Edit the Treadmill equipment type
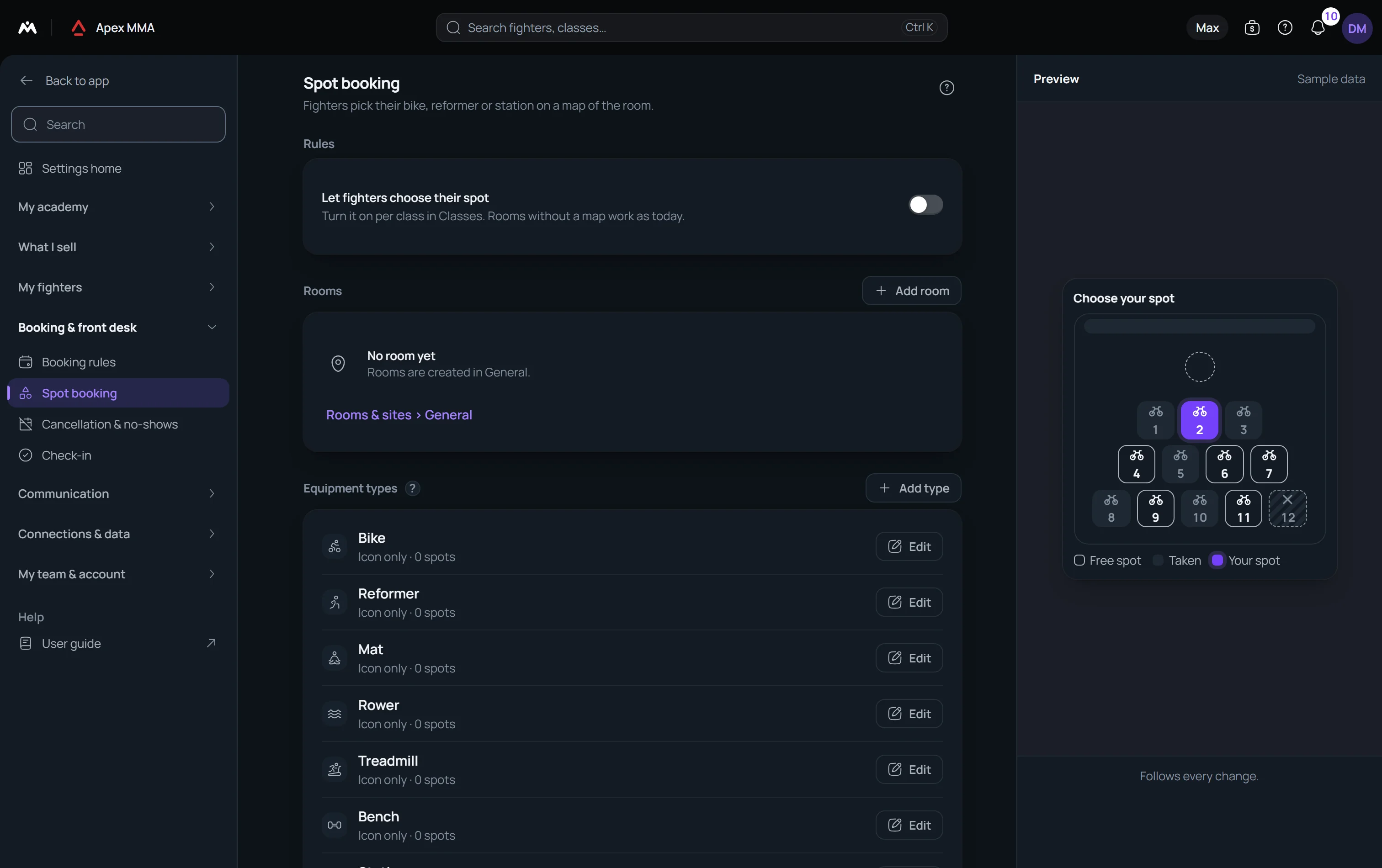 (x=909, y=769)
